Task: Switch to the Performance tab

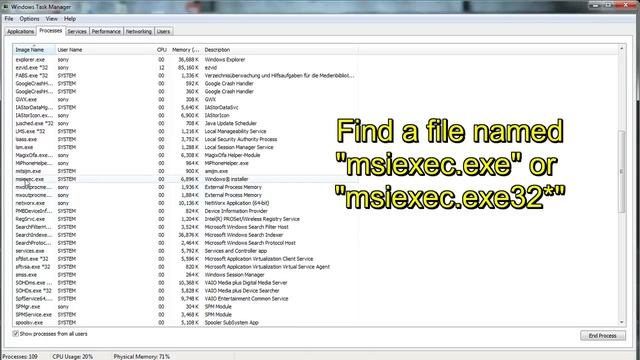Action: pyautogui.click(x=106, y=31)
